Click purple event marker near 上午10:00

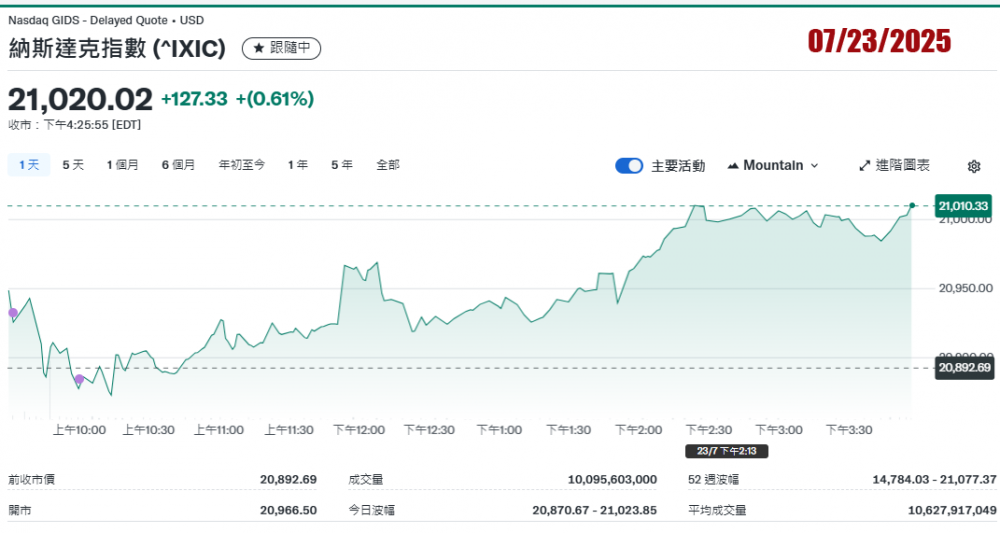click(79, 379)
